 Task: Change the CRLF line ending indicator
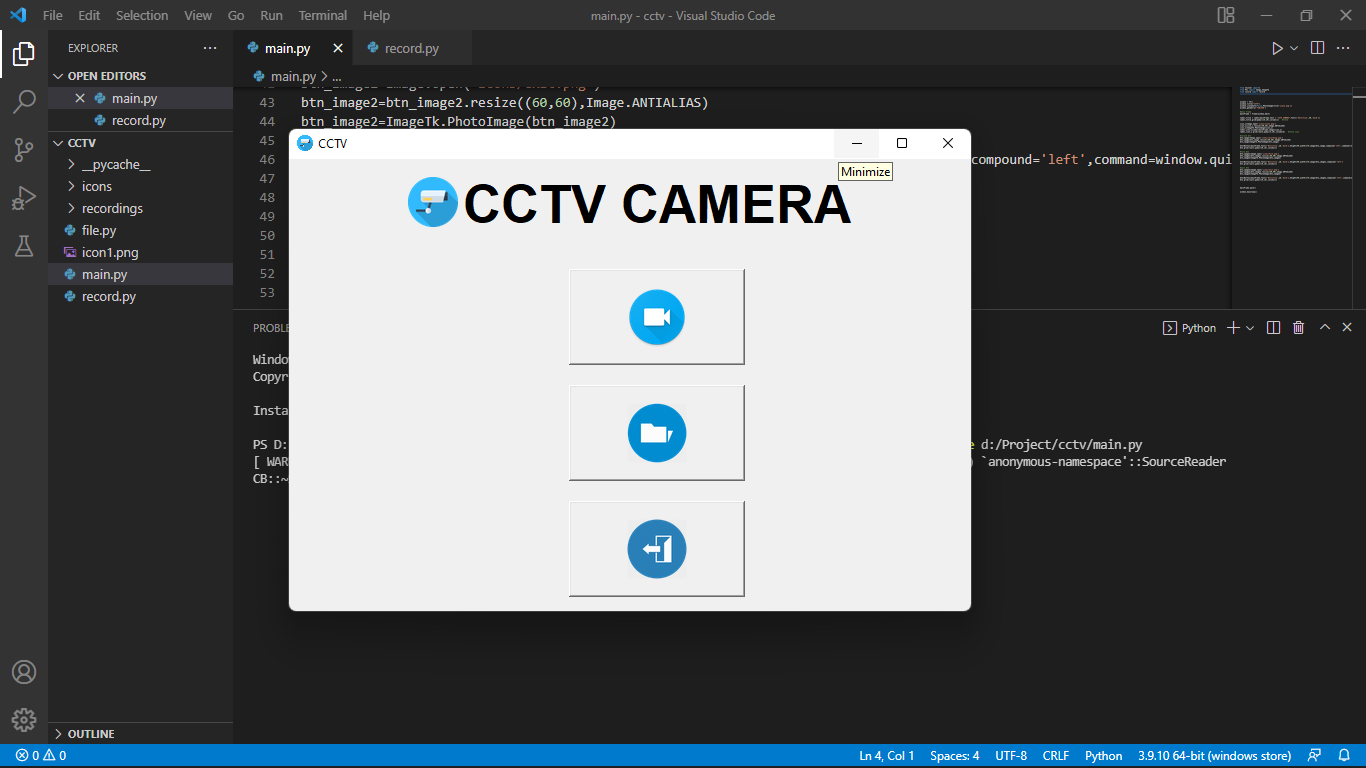[x=1055, y=755]
